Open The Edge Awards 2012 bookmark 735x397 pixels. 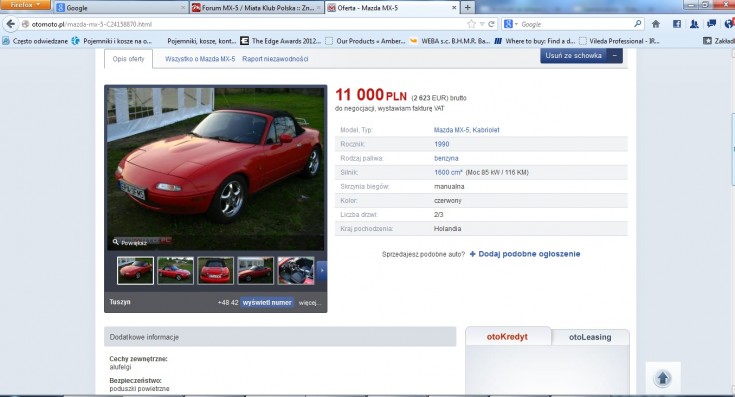click(281, 41)
